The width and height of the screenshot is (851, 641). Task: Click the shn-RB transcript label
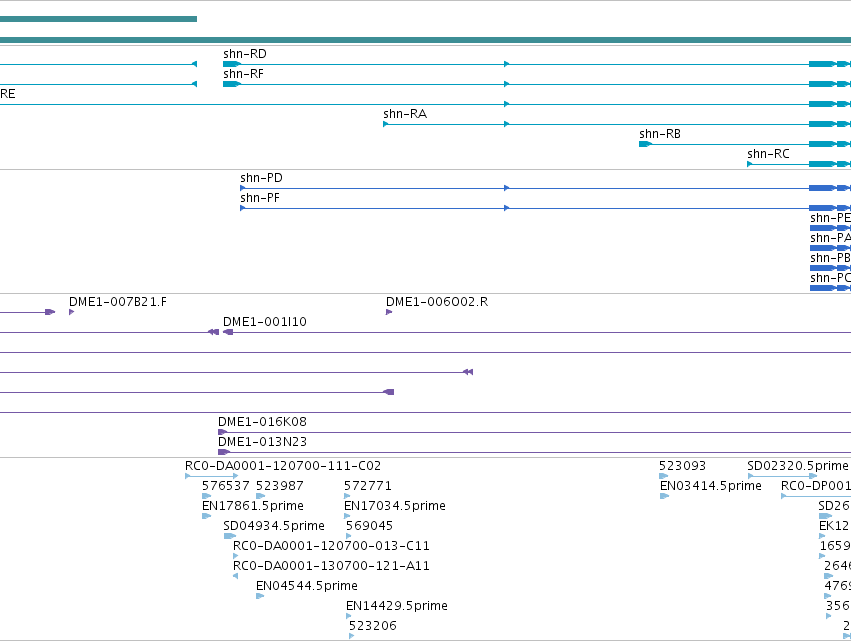(660, 134)
